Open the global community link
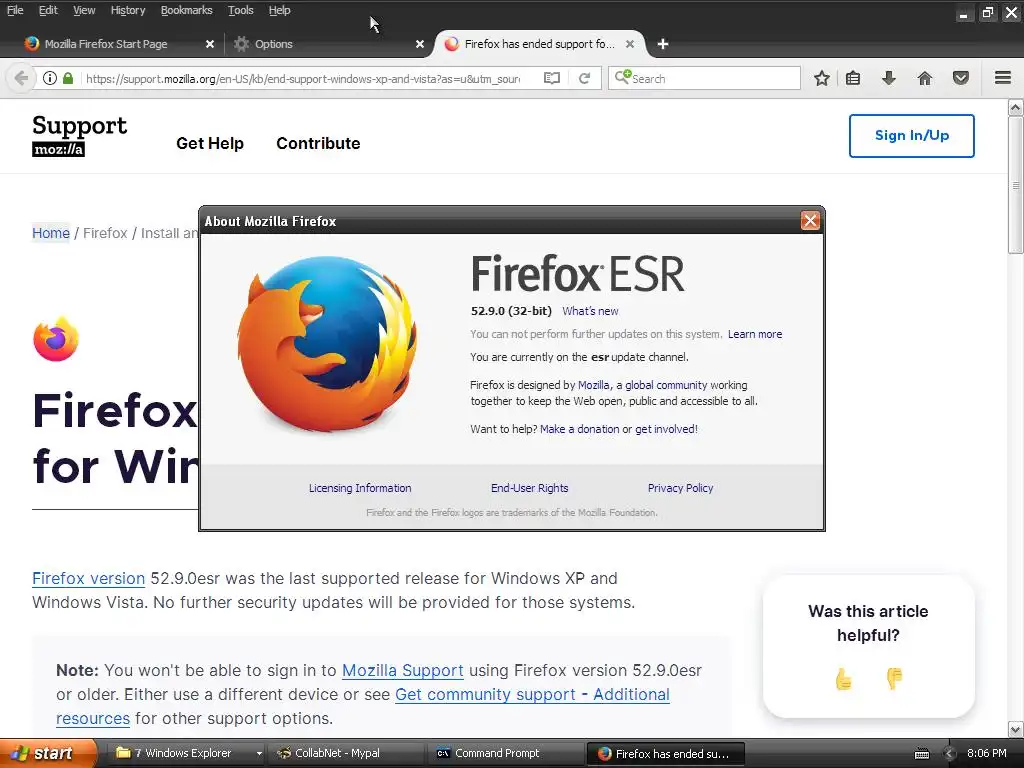Screen dimensions: 1024x768 (x=666, y=385)
